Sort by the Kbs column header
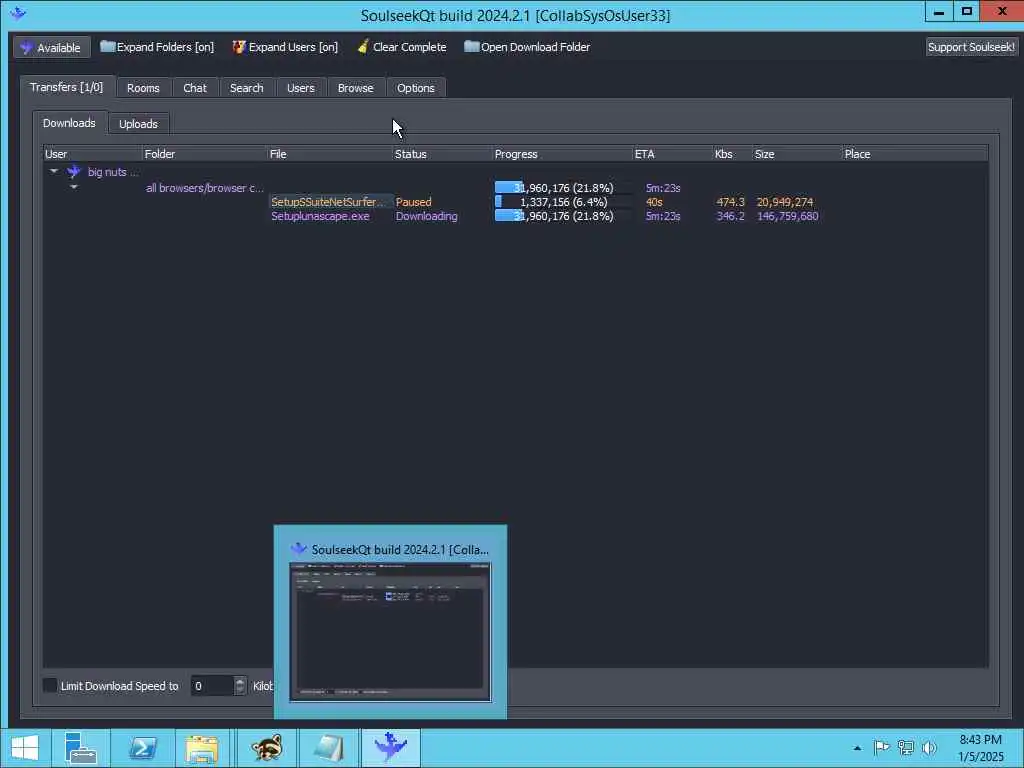Screen dimensions: 1024x768 click(732, 154)
